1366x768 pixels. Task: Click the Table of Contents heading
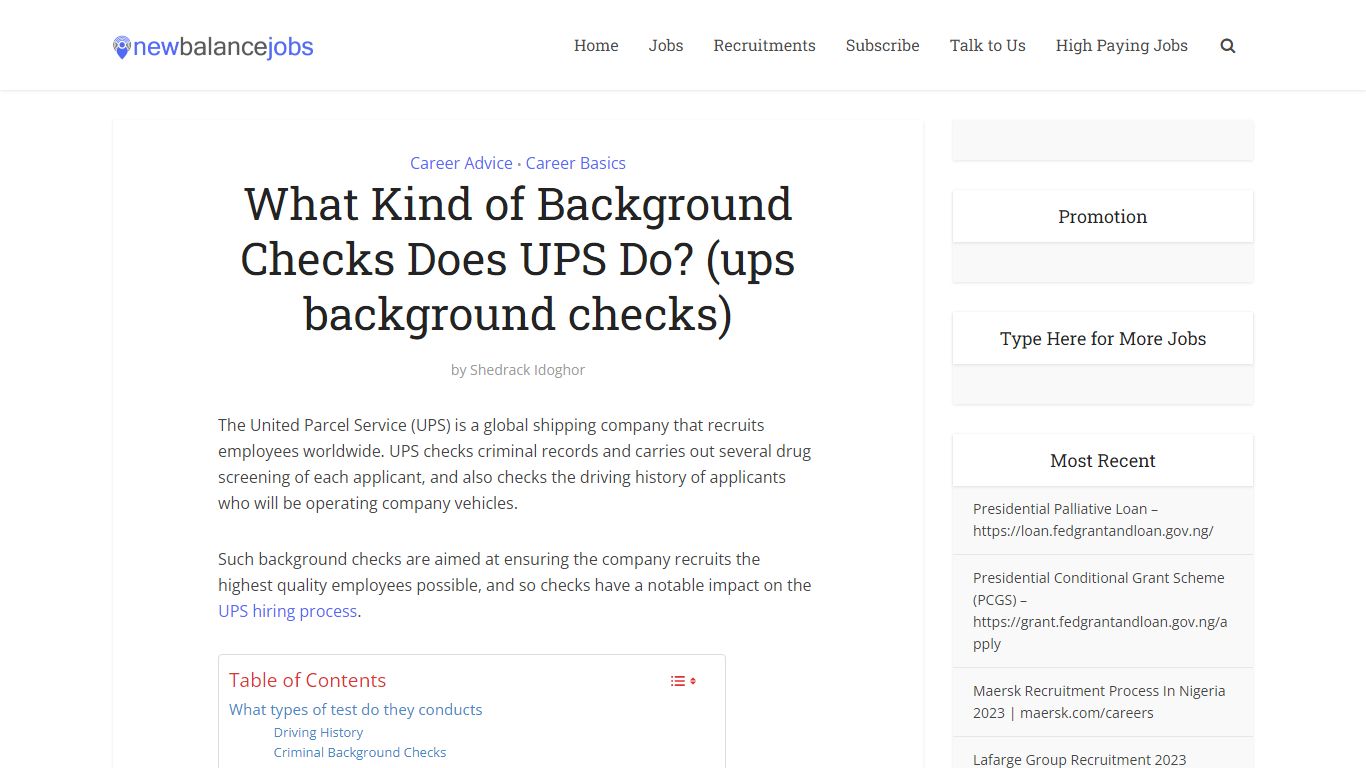click(307, 681)
